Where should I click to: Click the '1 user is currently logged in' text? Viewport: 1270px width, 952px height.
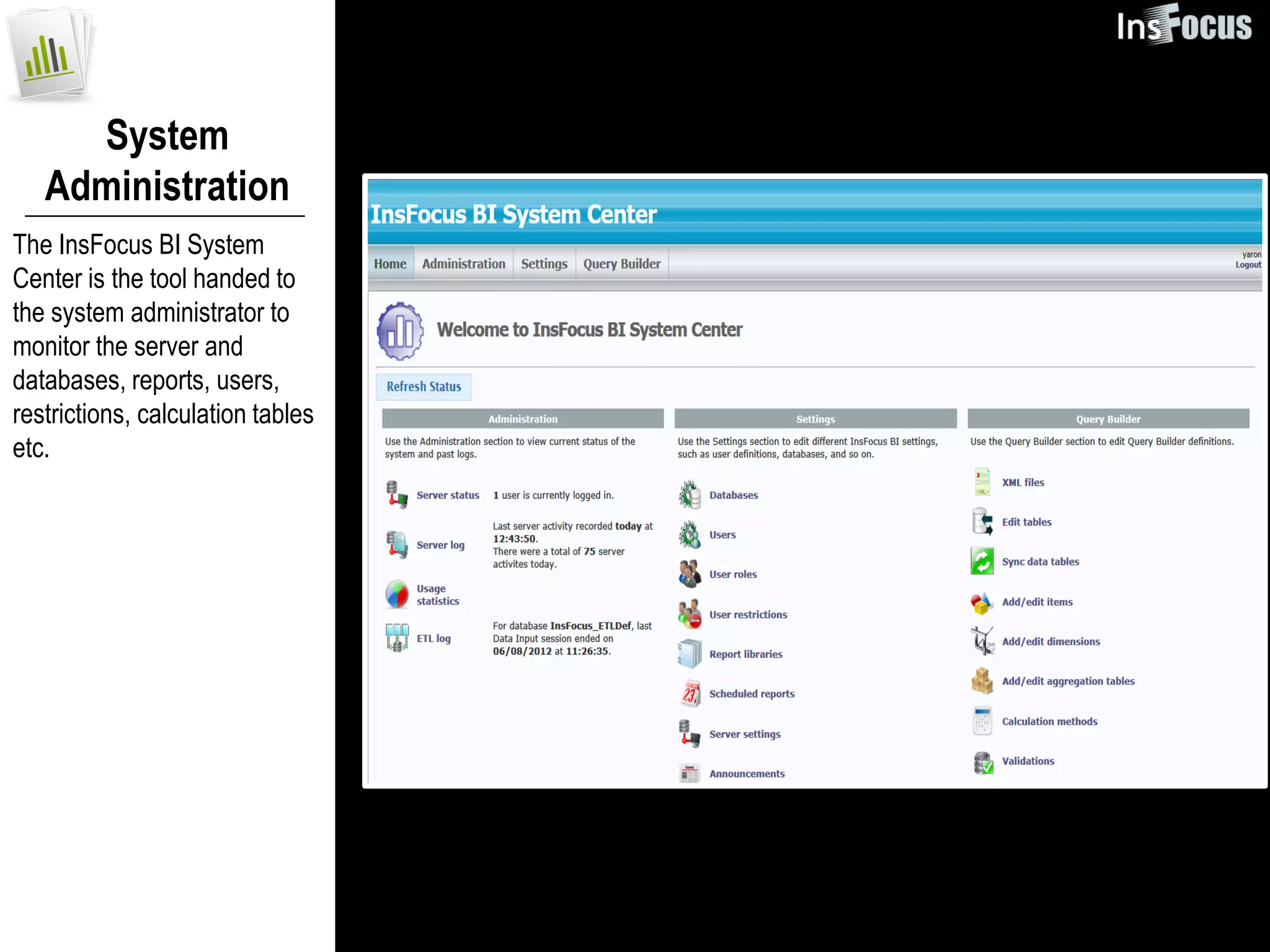553,495
